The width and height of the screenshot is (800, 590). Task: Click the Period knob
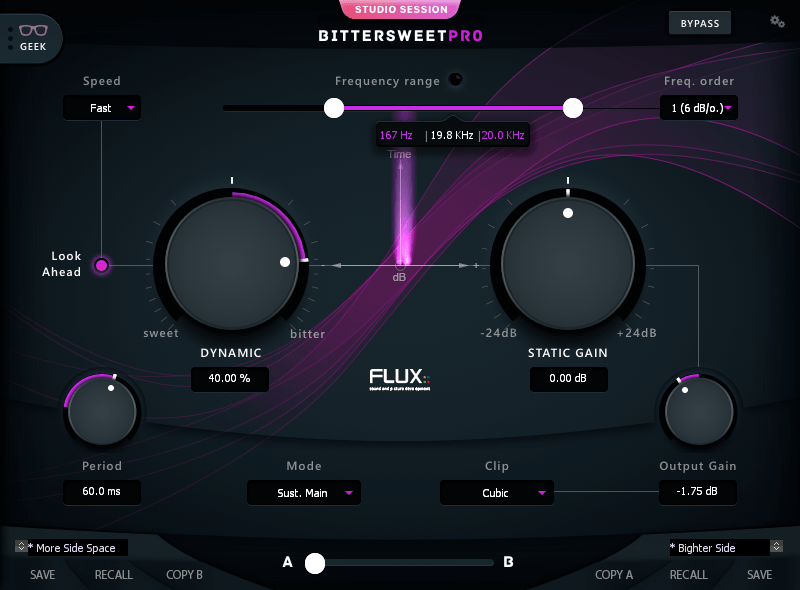[x=101, y=409]
